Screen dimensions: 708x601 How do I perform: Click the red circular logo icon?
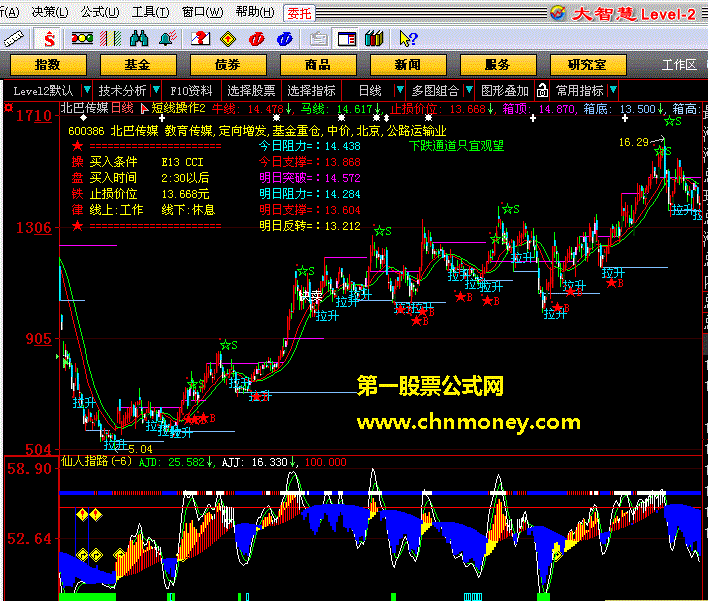pos(256,39)
